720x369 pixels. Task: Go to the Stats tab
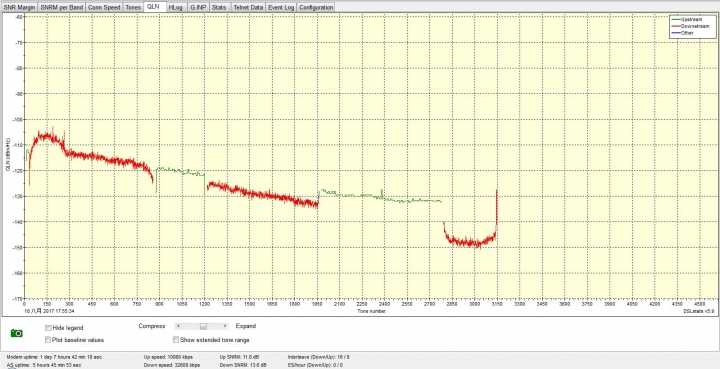point(219,7)
